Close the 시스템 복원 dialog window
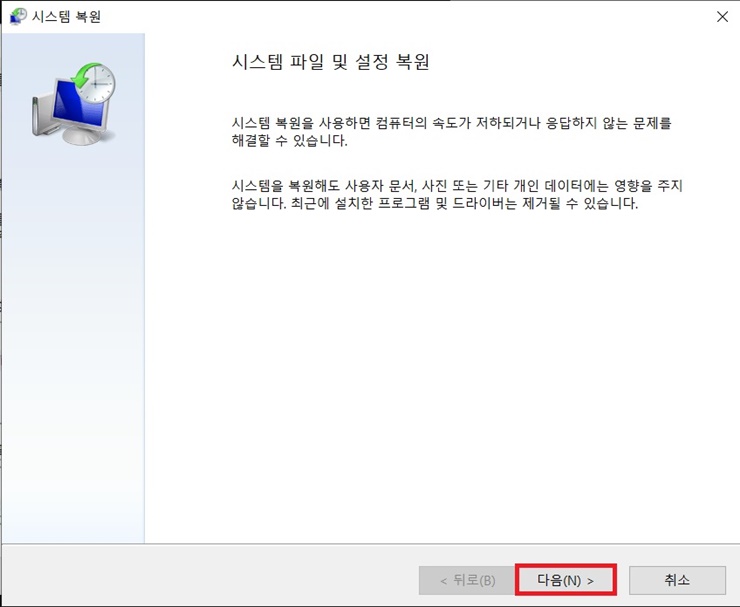This screenshot has height=607, width=740. 722,17
